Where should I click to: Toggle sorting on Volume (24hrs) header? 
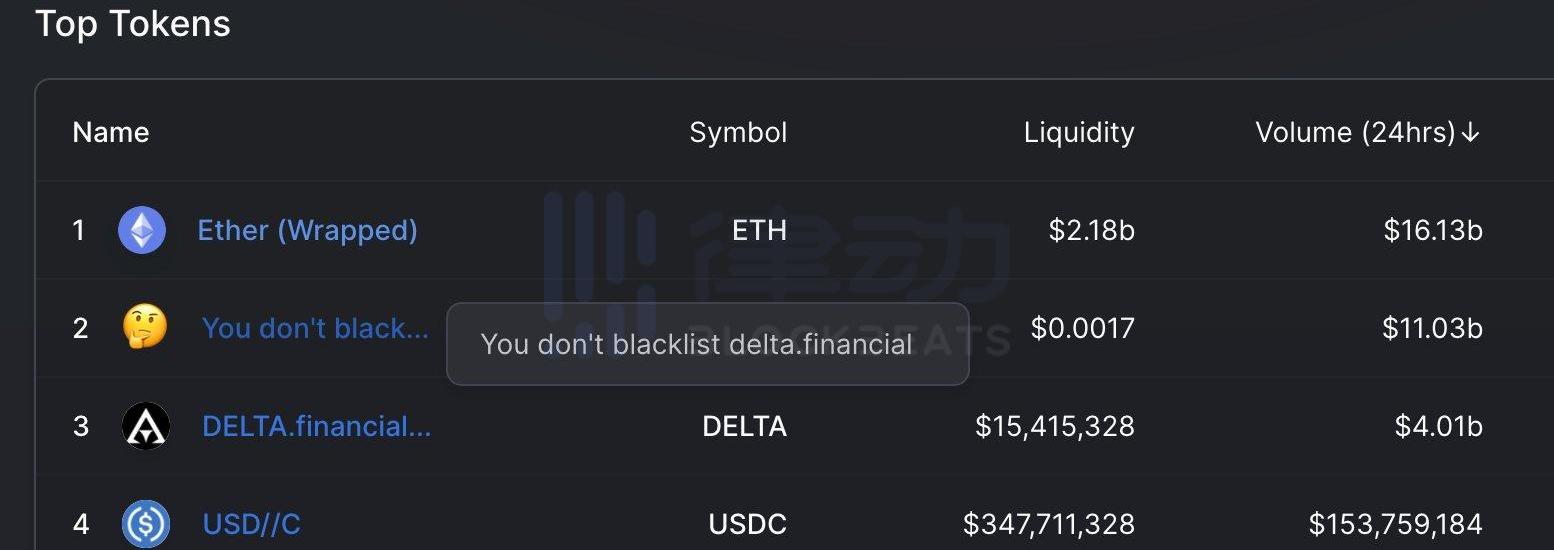[x=1355, y=133]
